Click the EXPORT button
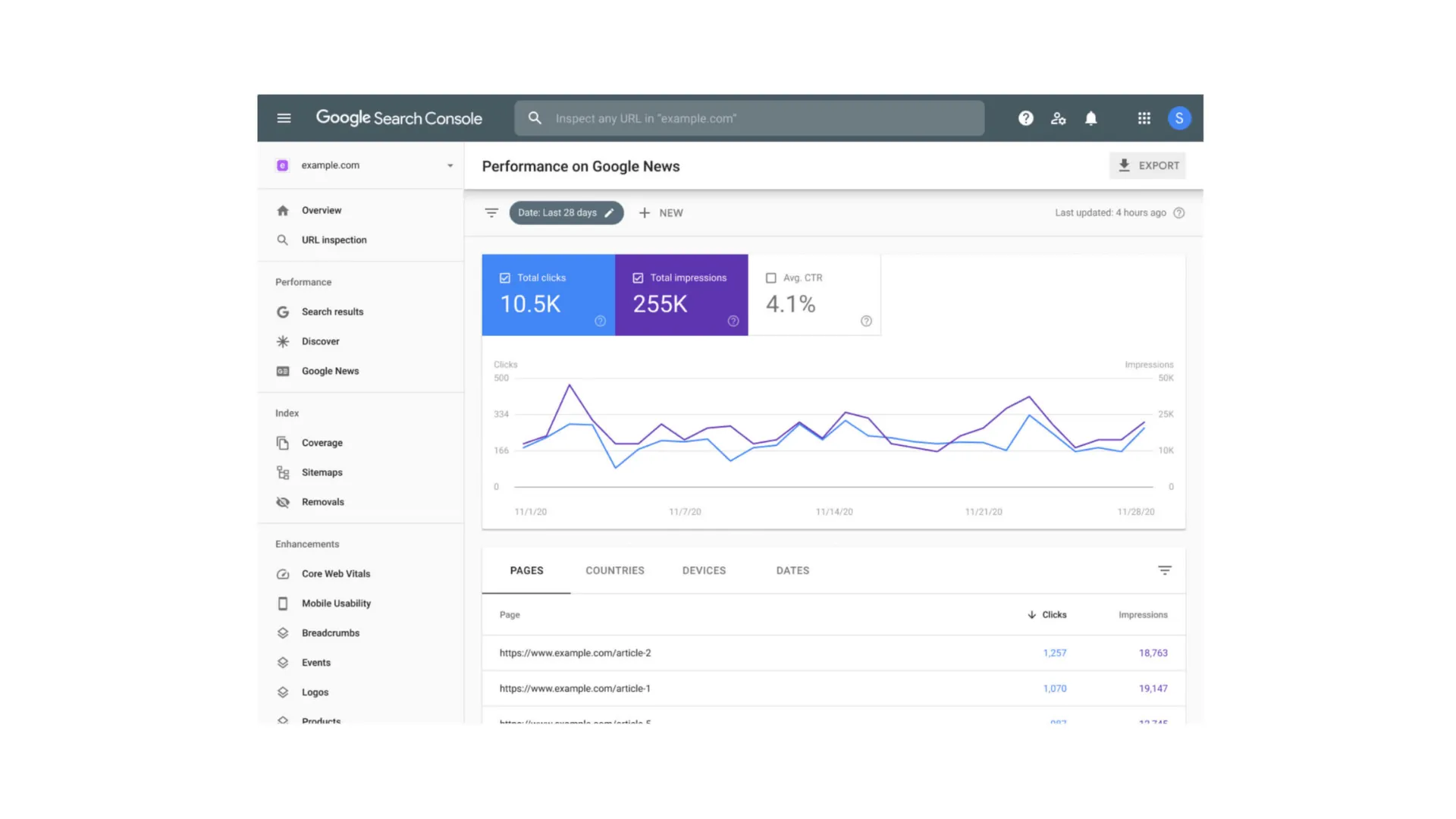The image size is (1456, 819). click(x=1147, y=165)
